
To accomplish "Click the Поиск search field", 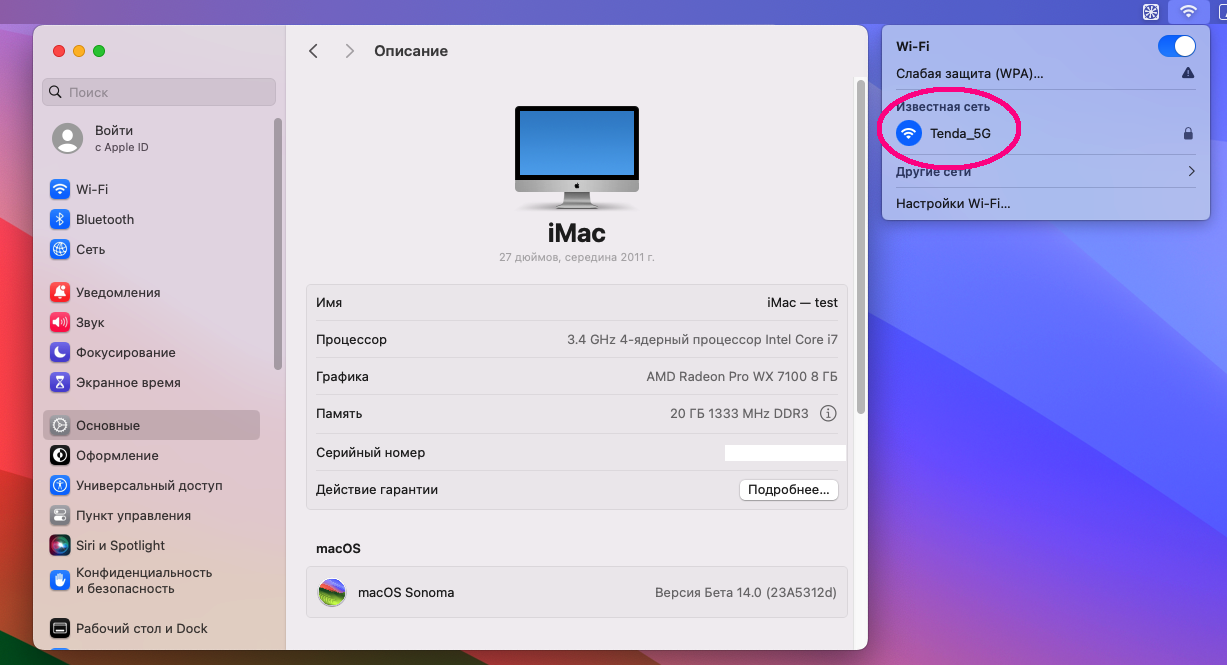I will (159, 92).
